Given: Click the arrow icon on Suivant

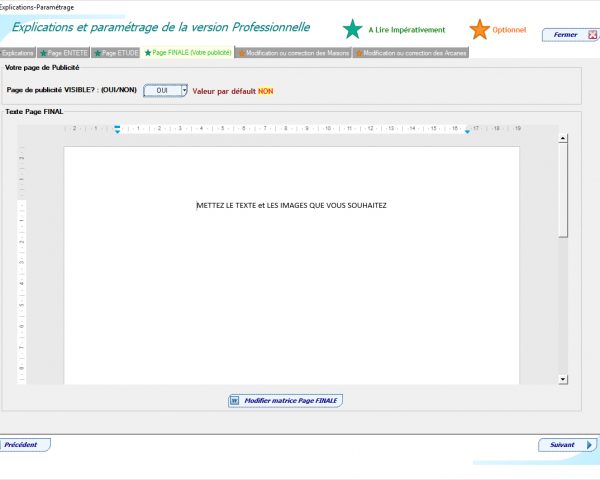Looking at the screenshot, I should [x=589, y=445].
